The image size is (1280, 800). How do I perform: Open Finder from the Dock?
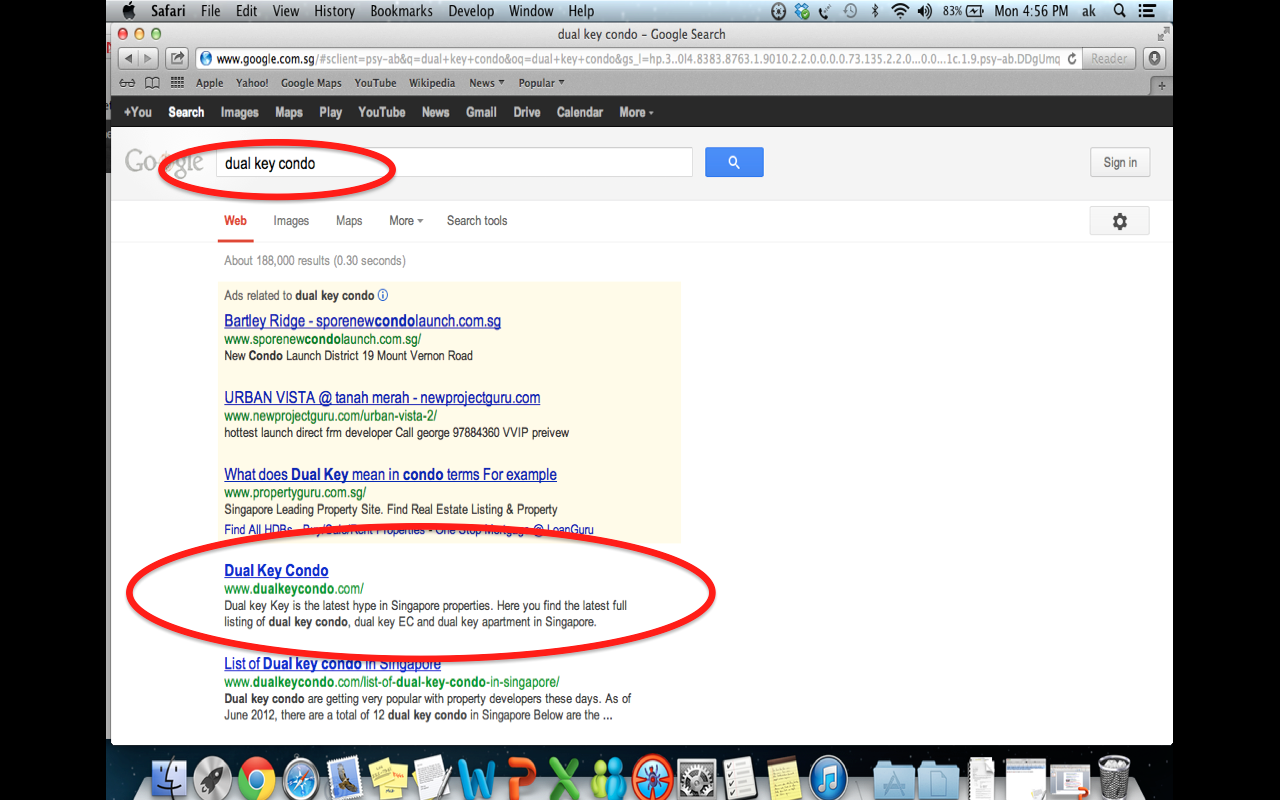pyautogui.click(x=171, y=778)
